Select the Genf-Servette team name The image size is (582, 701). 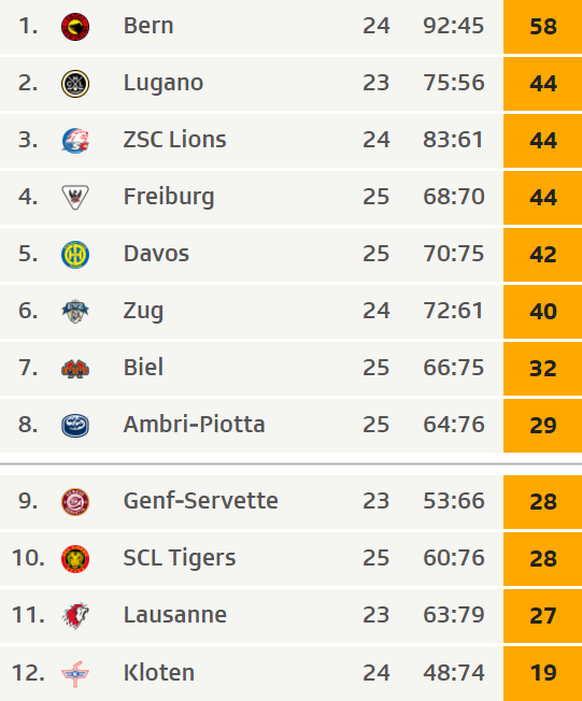[201, 501]
